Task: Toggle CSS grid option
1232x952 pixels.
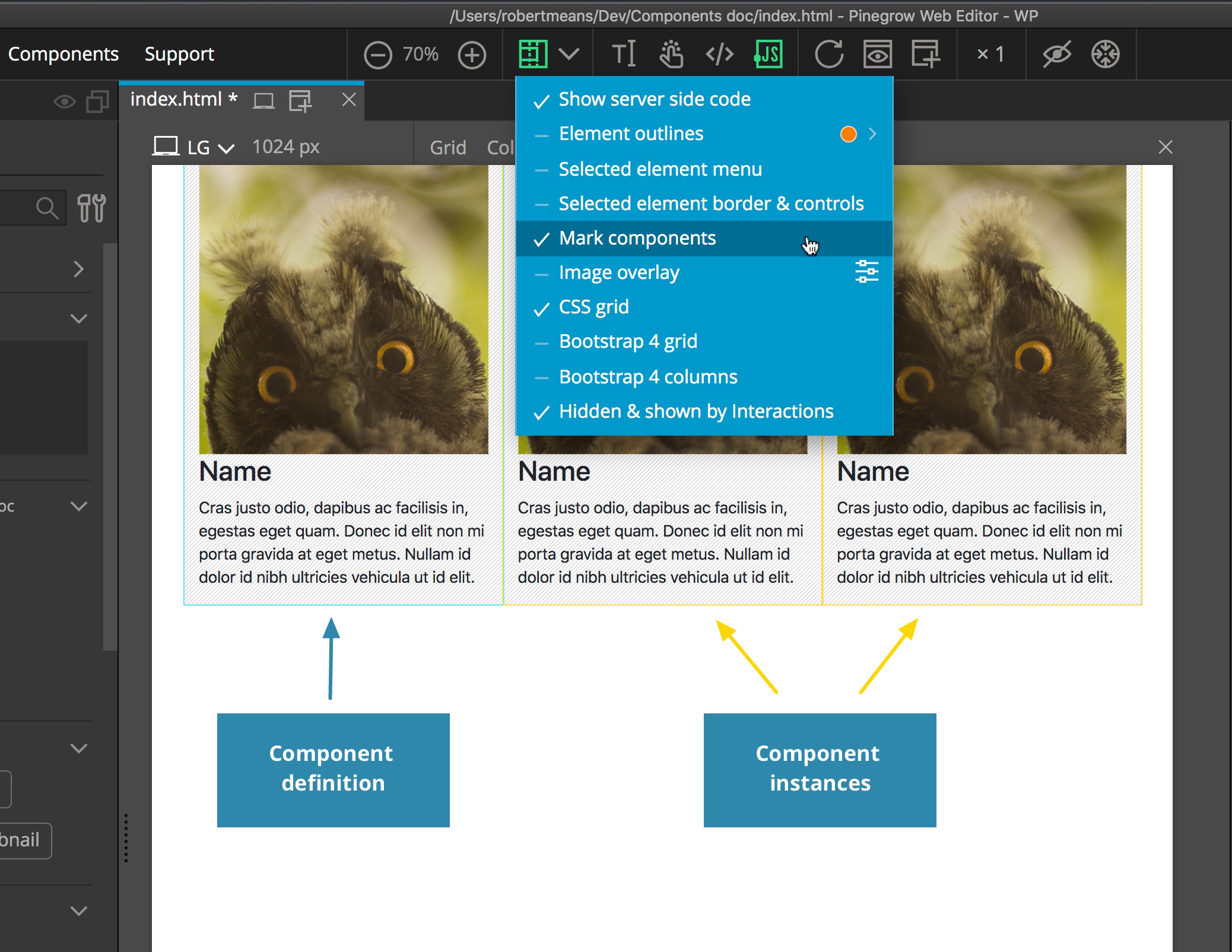Action: point(704,307)
